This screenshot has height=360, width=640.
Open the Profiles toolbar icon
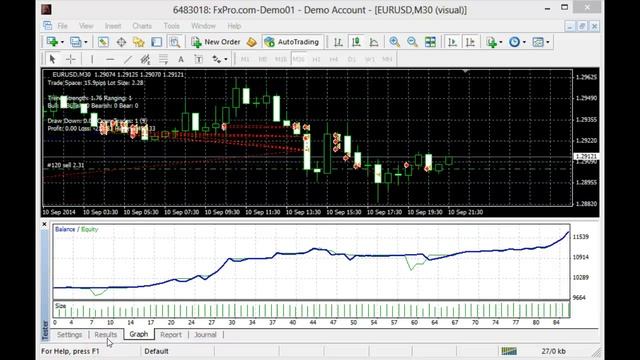76,42
